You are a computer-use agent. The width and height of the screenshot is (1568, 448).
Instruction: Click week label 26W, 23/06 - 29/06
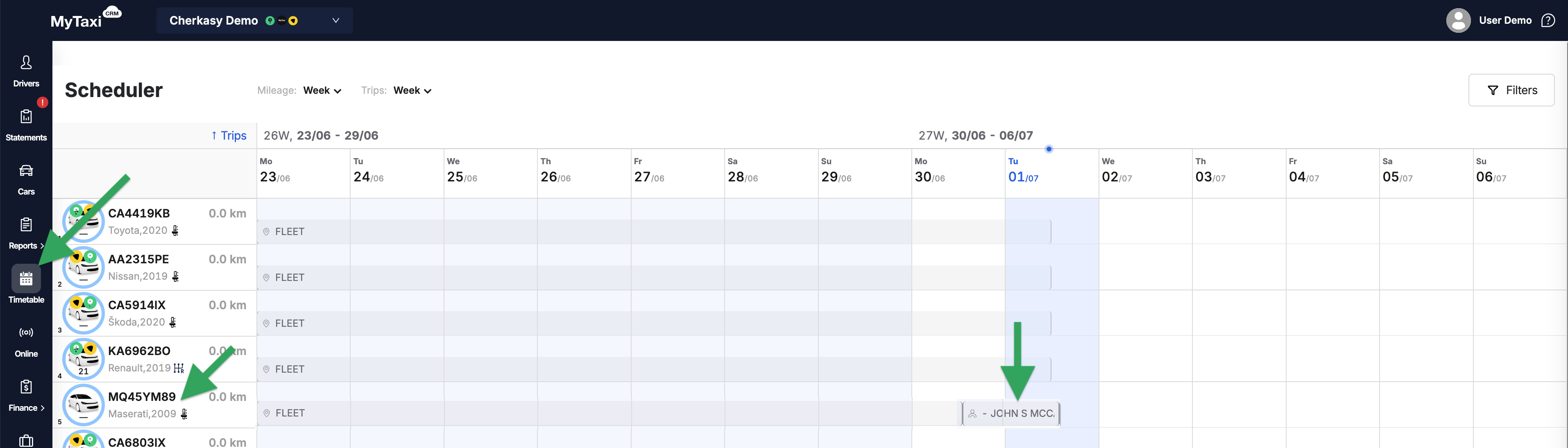[x=321, y=136]
